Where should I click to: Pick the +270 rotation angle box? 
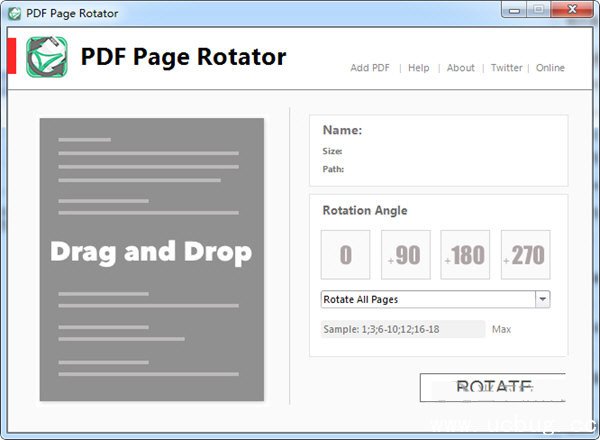tap(525, 255)
